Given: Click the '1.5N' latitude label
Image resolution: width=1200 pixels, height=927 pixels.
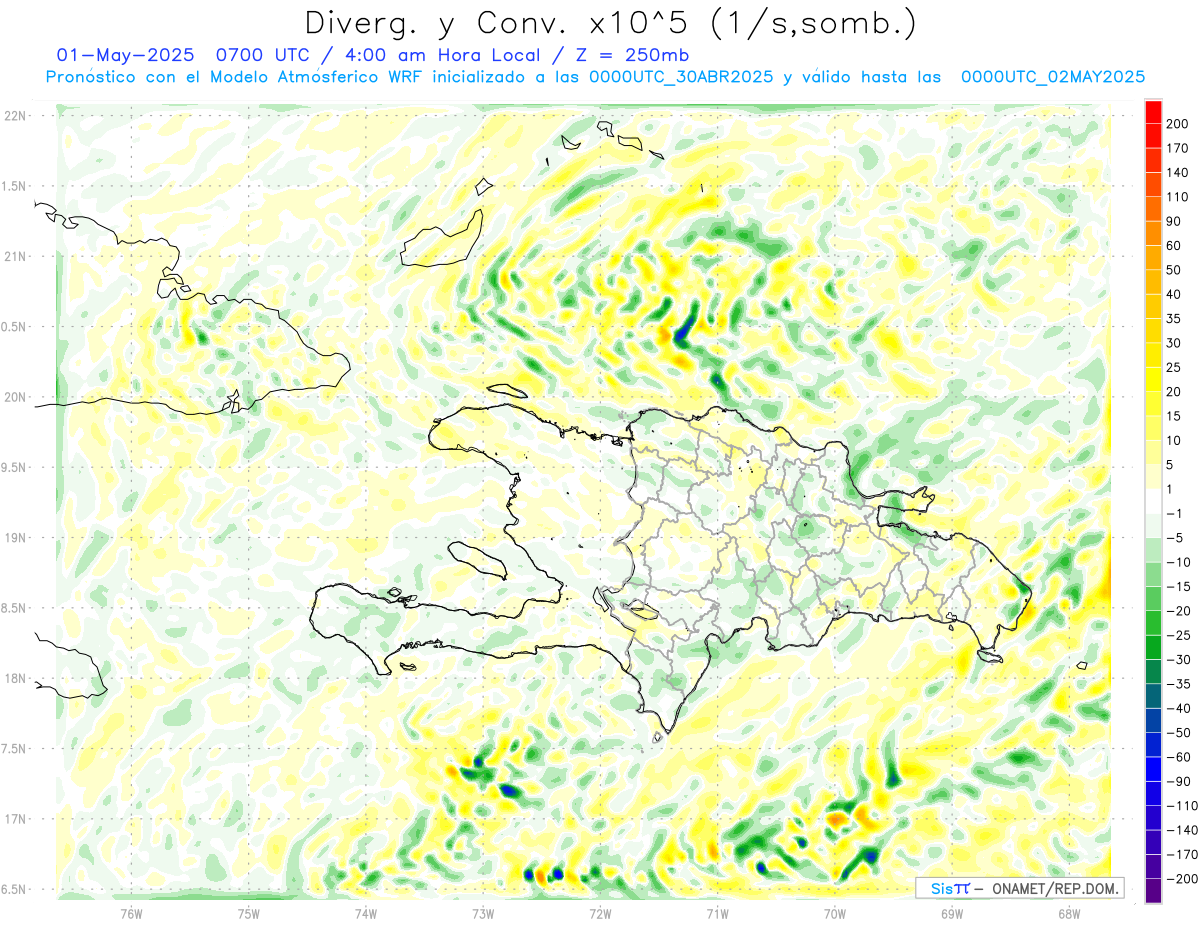Looking at the screenshot, I should (x=14, y=186).
